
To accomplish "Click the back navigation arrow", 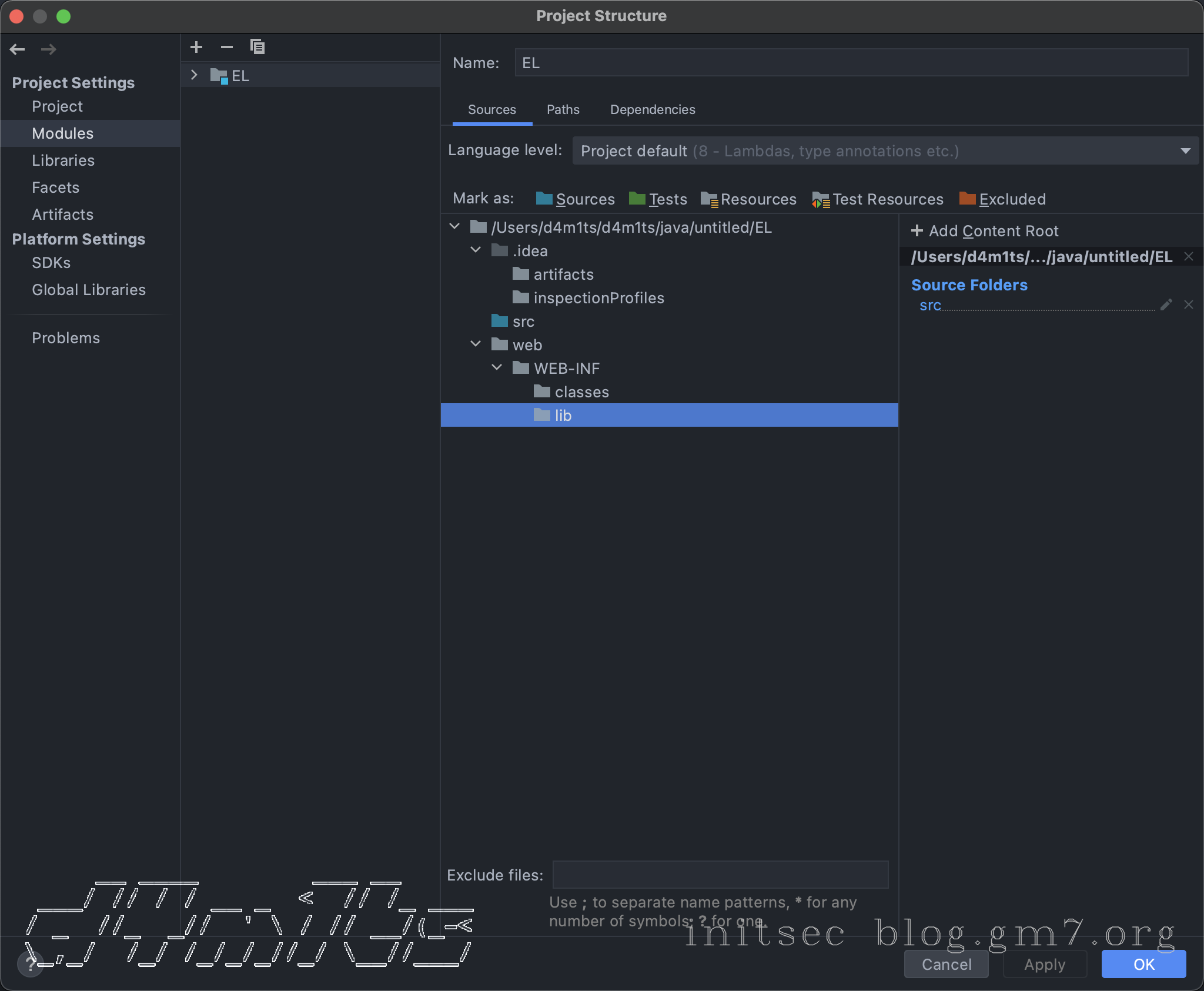I will pyautogui.click(x=18, y=49).
